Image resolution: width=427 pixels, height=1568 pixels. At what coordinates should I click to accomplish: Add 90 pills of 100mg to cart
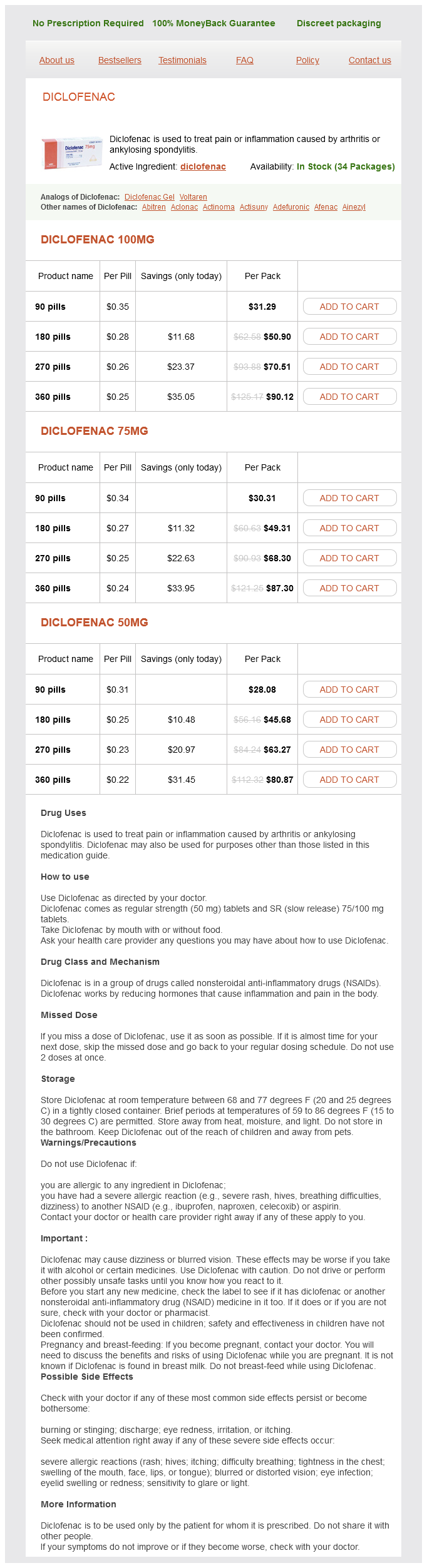click(x=349, y=307)
